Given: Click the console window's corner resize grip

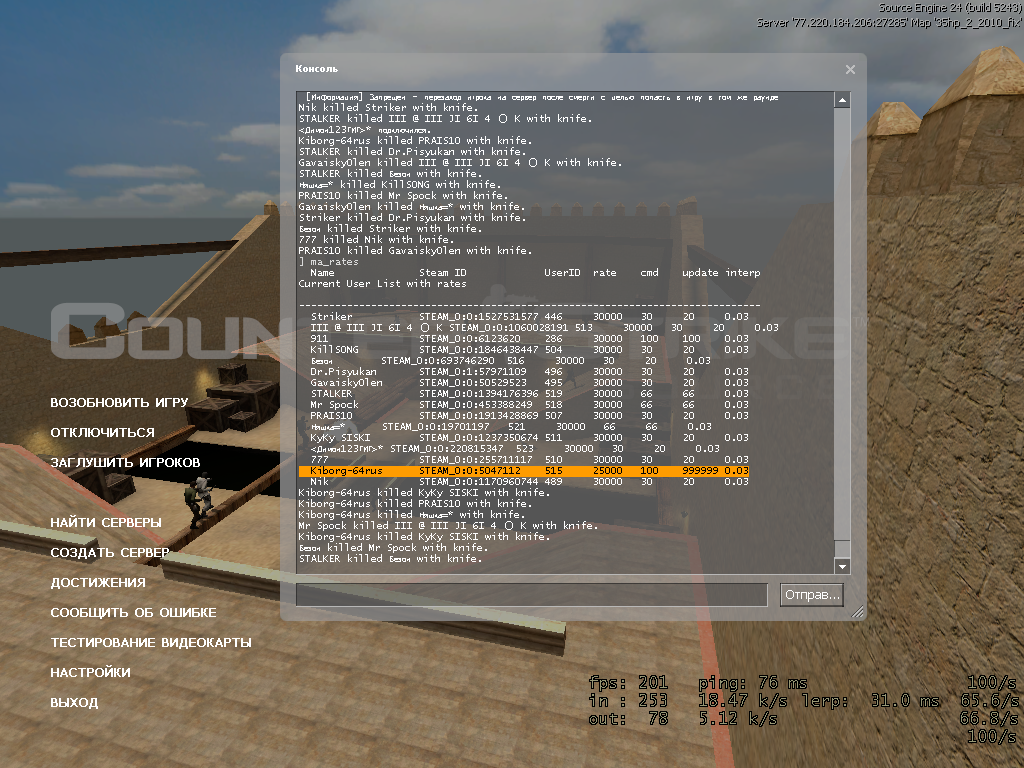Looking at the screenshot, I should (x=857, y=612).
